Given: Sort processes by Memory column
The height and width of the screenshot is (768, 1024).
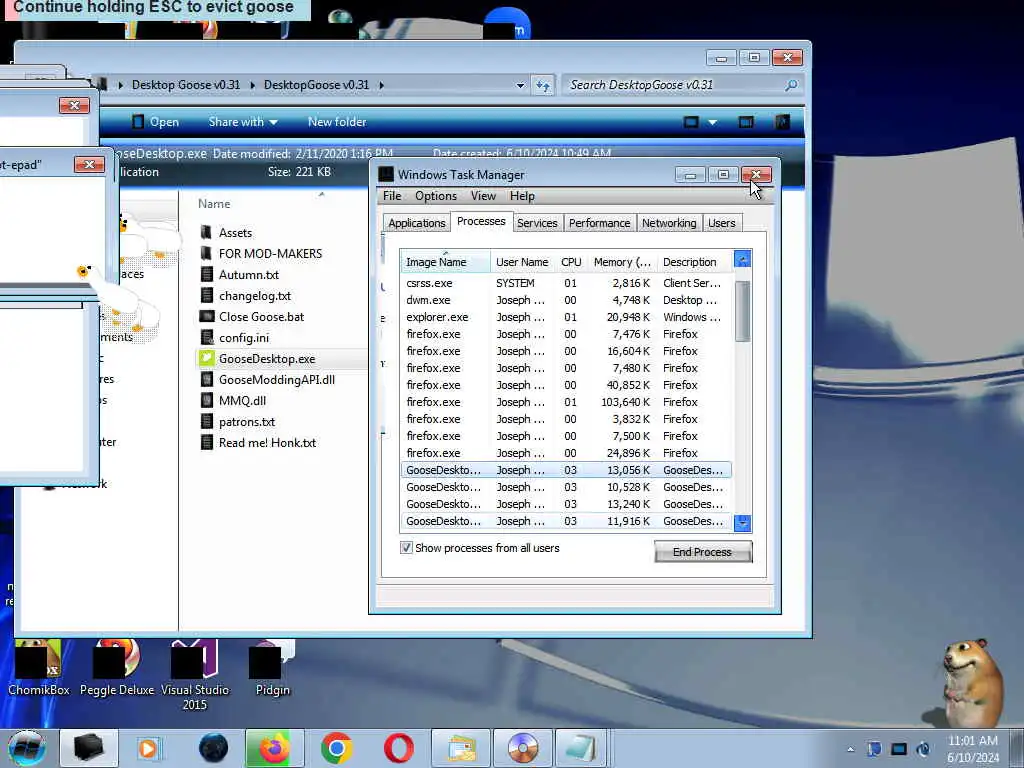Looking at the screenshot, I should [622, 262].
